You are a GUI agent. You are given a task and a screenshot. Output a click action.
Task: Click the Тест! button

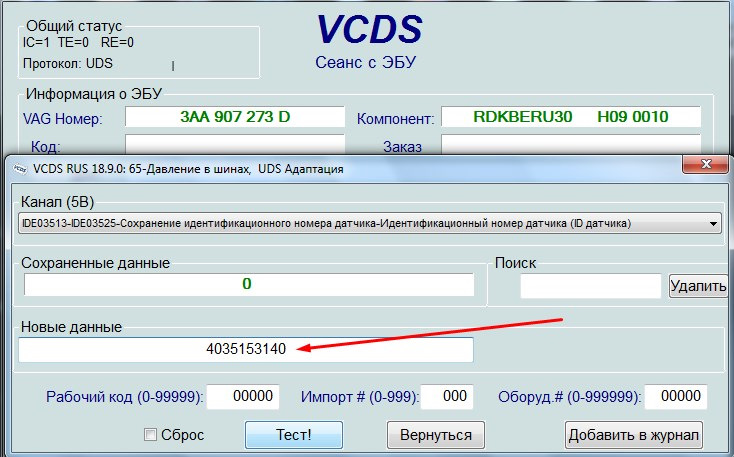point(294,435)
